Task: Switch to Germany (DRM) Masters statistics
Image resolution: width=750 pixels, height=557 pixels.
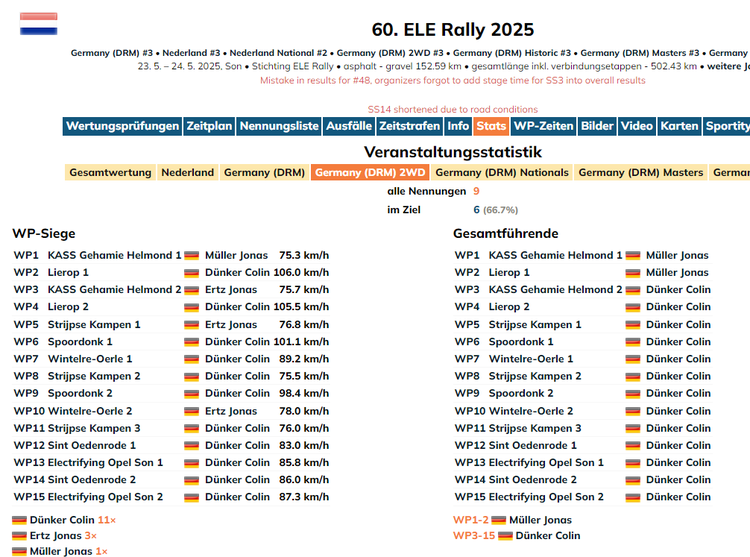Action: tap(641, 173)
